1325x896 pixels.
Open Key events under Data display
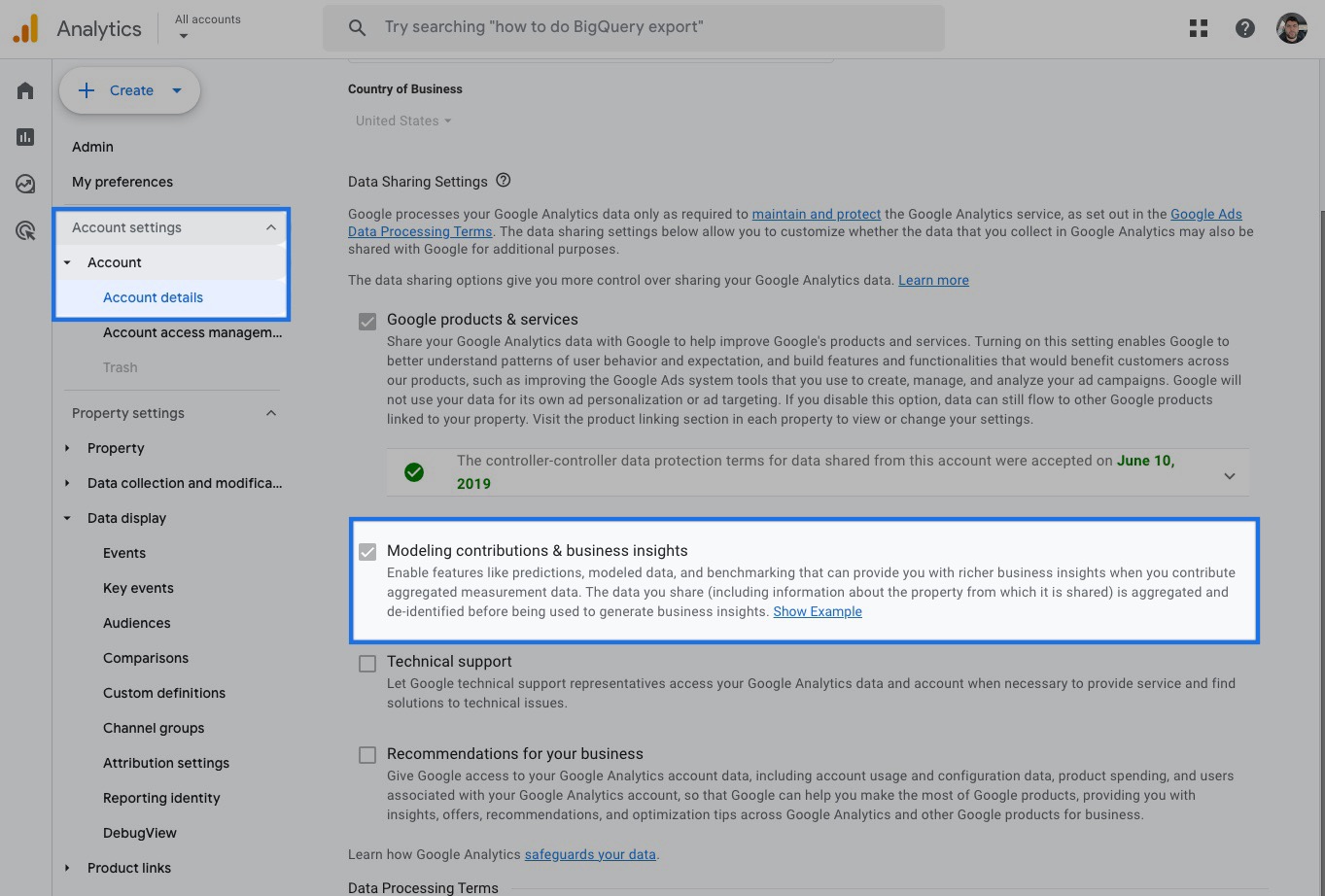[x=138, y=588]
